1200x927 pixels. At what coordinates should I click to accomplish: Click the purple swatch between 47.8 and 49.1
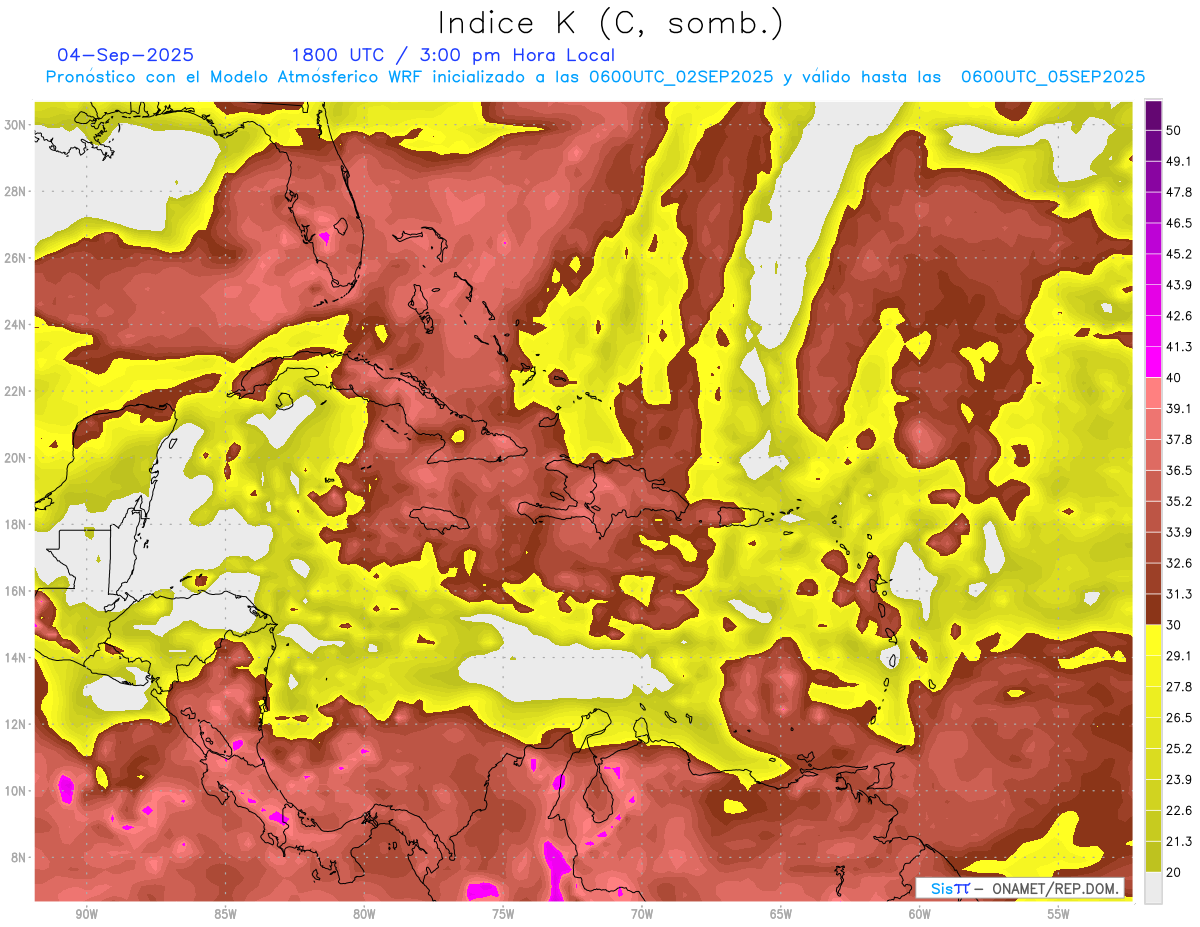[x=1153, y=177]
